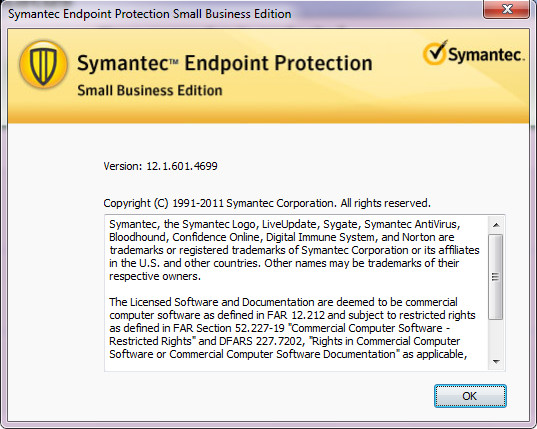Click the DFARS 227.7202 text line

click(285, 341)
